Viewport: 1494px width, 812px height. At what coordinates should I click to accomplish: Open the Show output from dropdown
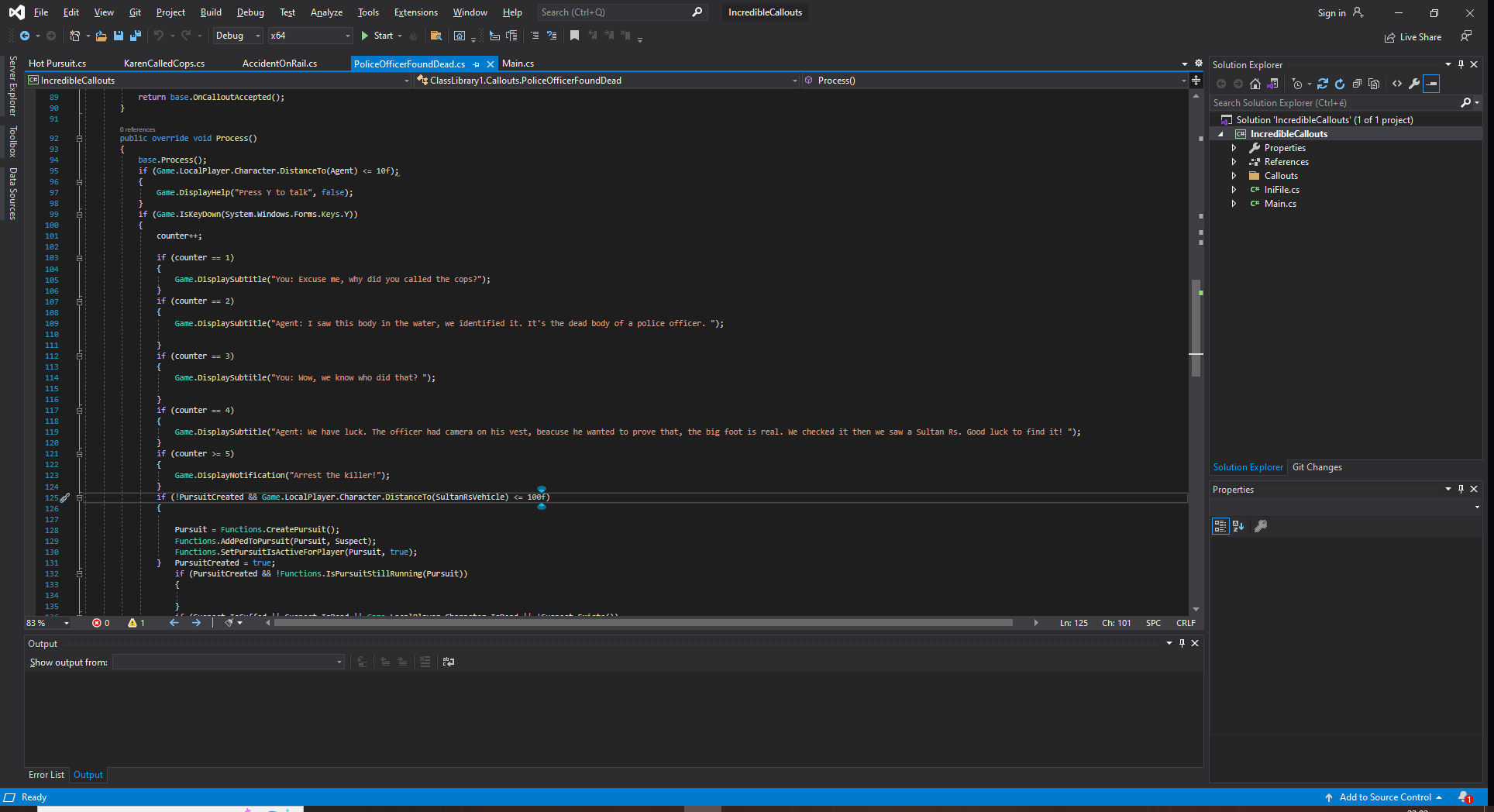[x=228, y=662]
